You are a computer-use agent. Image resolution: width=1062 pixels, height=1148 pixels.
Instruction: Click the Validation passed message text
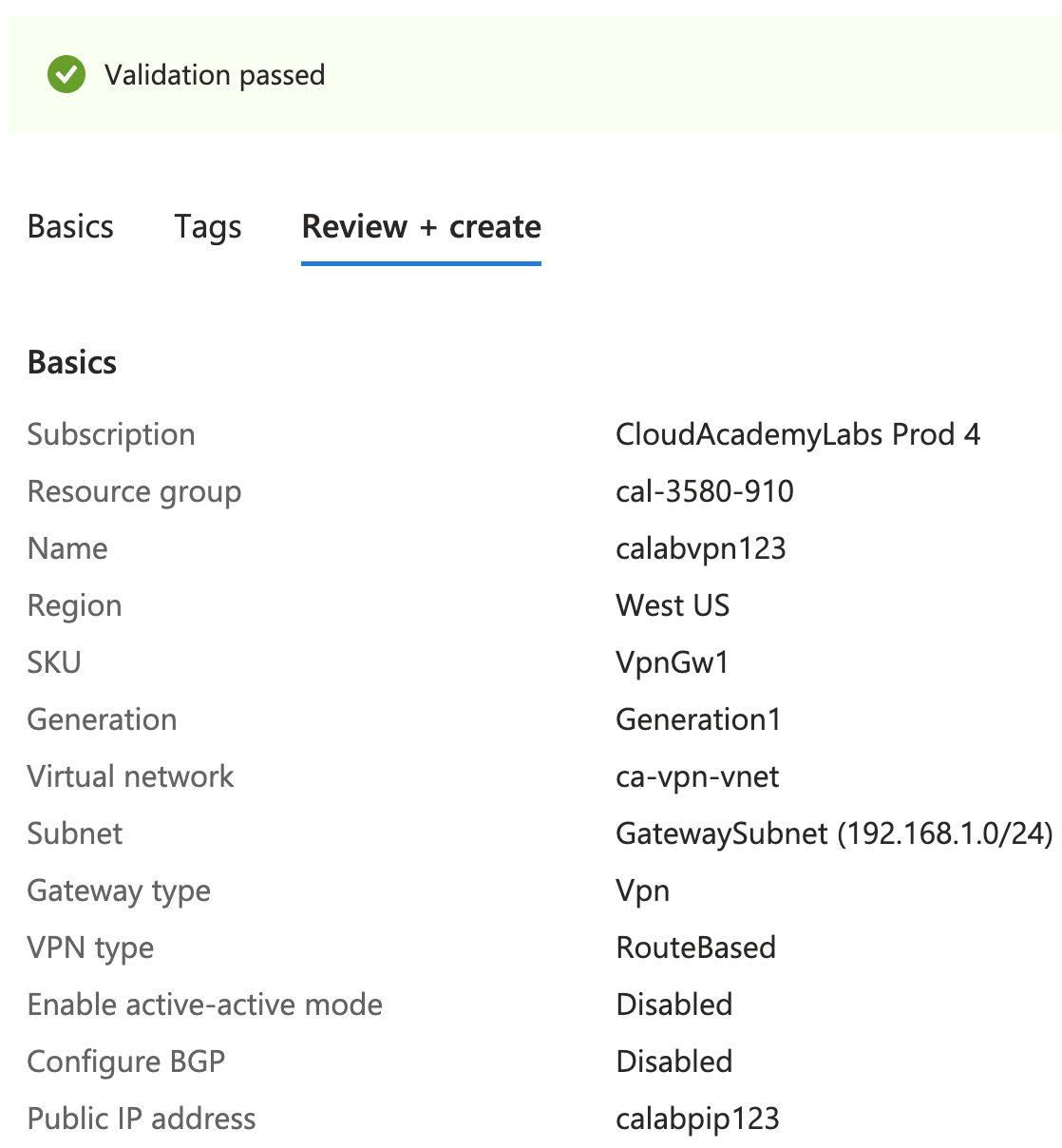215,75
